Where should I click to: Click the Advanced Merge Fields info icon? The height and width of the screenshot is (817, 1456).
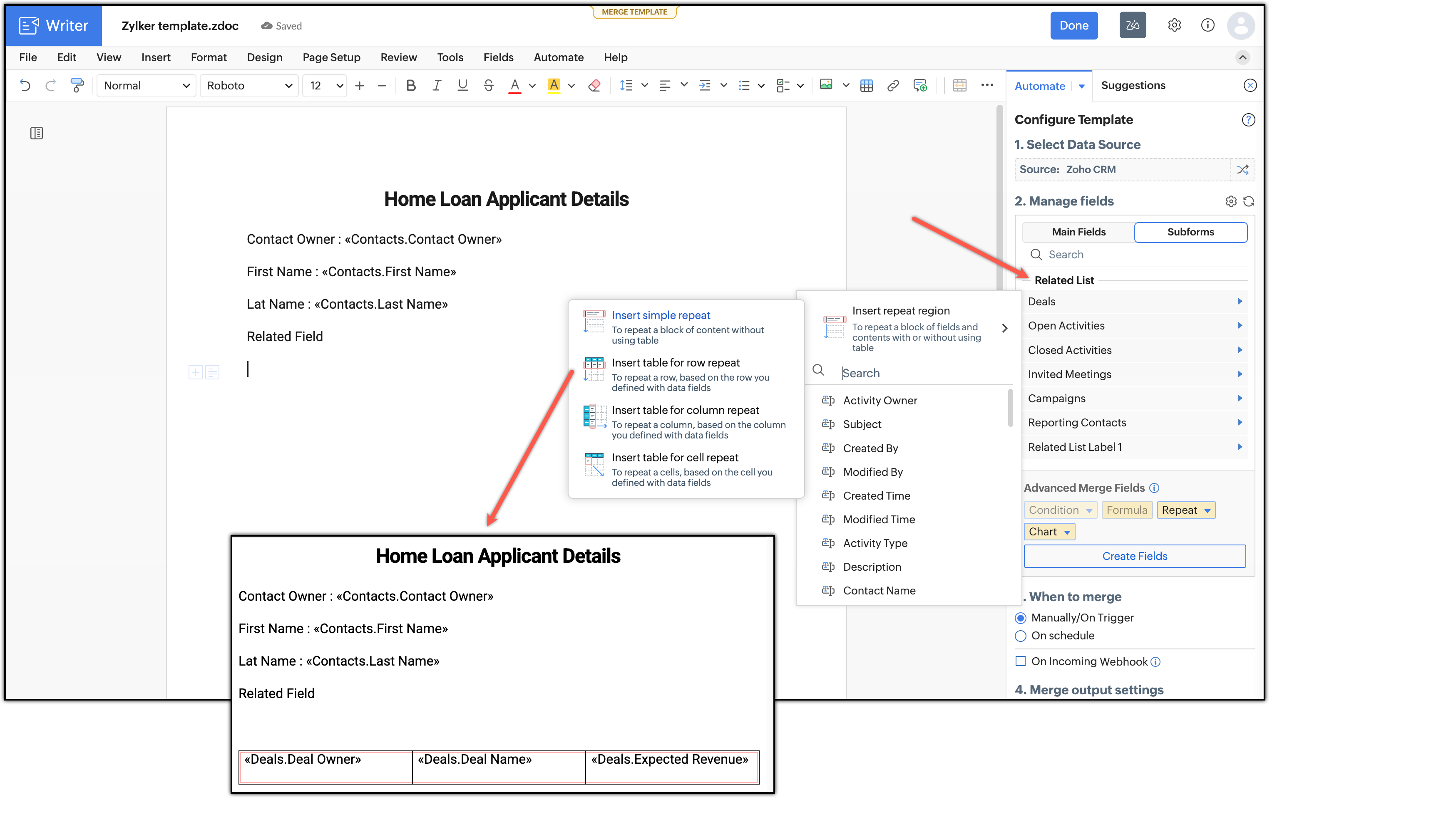point(1154,488)
